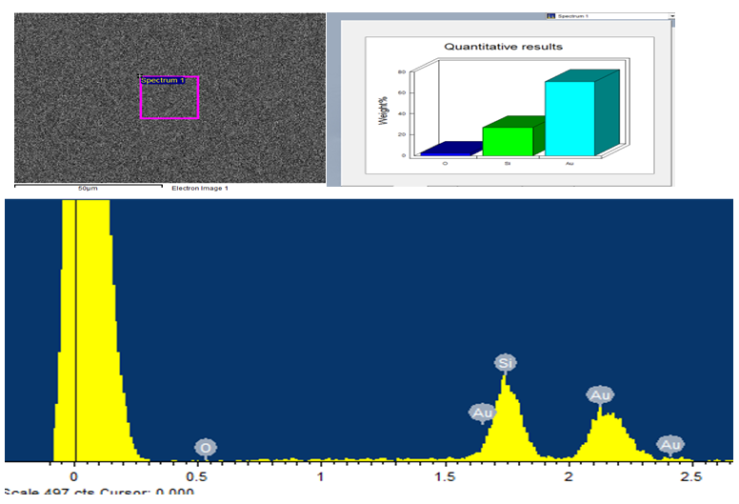Click inside the magenta Spectrum 1 rectangle

tap(169, 101)
